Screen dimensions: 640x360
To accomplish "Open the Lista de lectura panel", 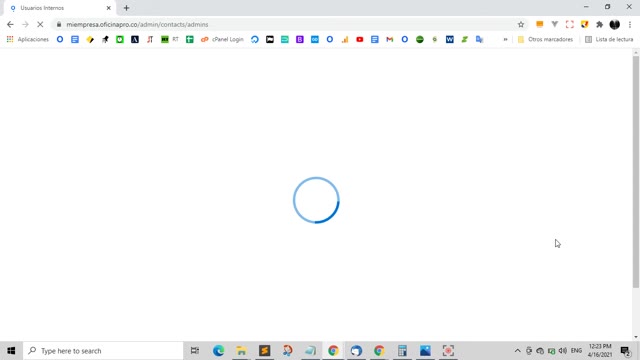I will pos(609,39).
